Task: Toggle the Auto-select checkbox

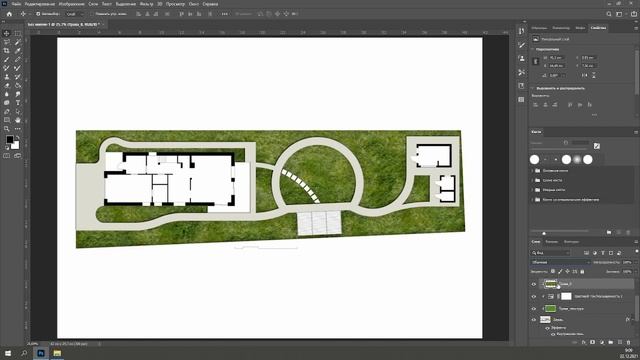Action: point(38,14)
